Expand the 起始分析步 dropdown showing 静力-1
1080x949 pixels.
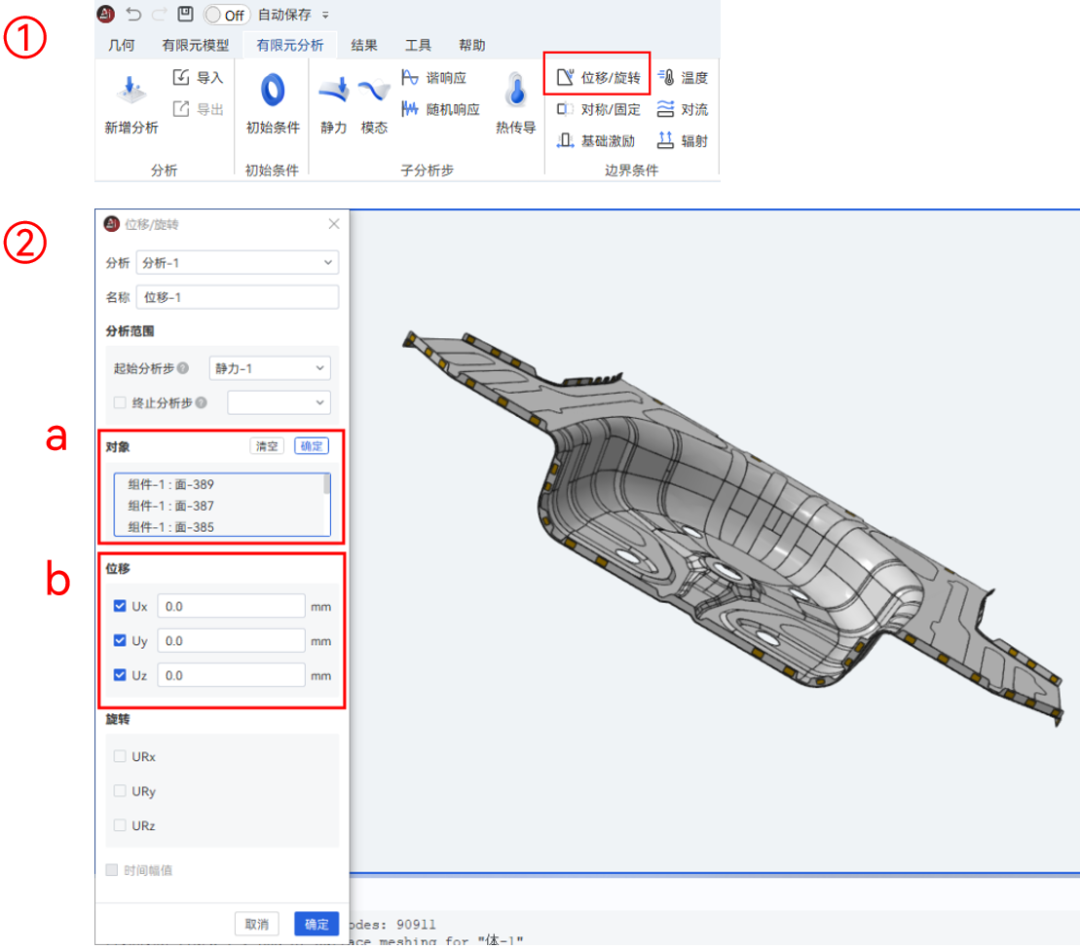coord(269,368)
